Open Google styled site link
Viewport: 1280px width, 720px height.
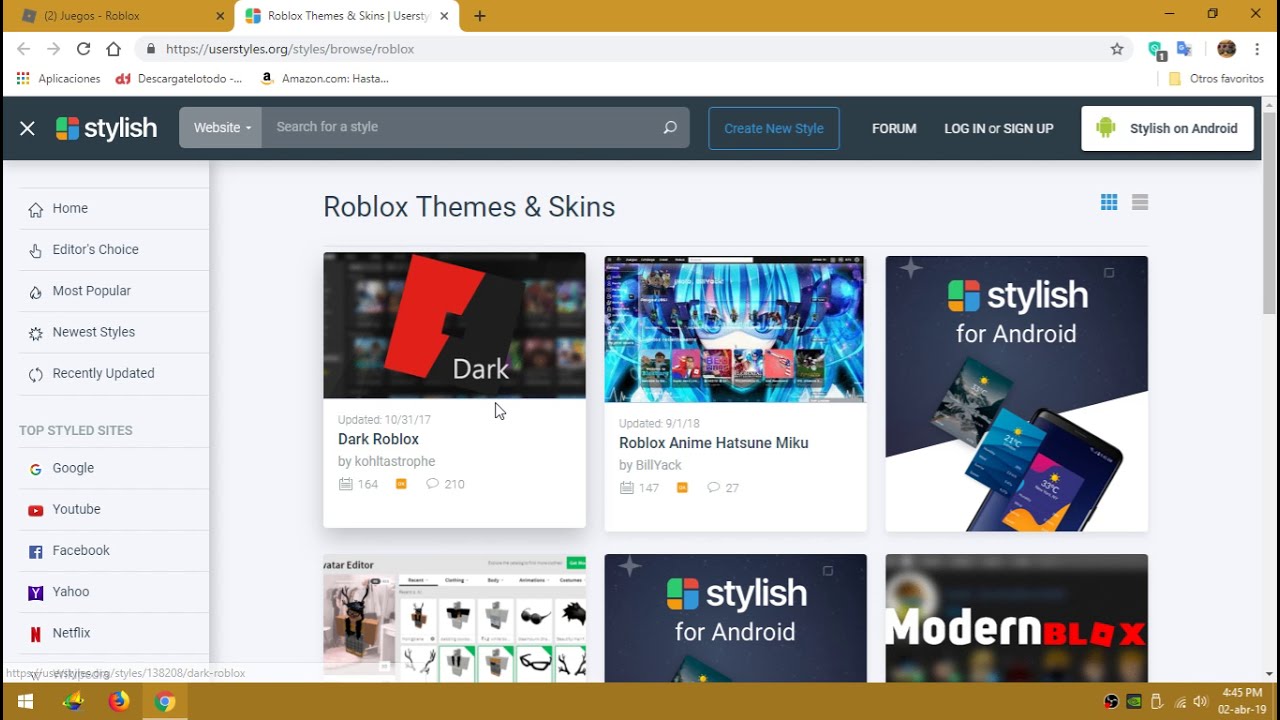tap(73, 468)
